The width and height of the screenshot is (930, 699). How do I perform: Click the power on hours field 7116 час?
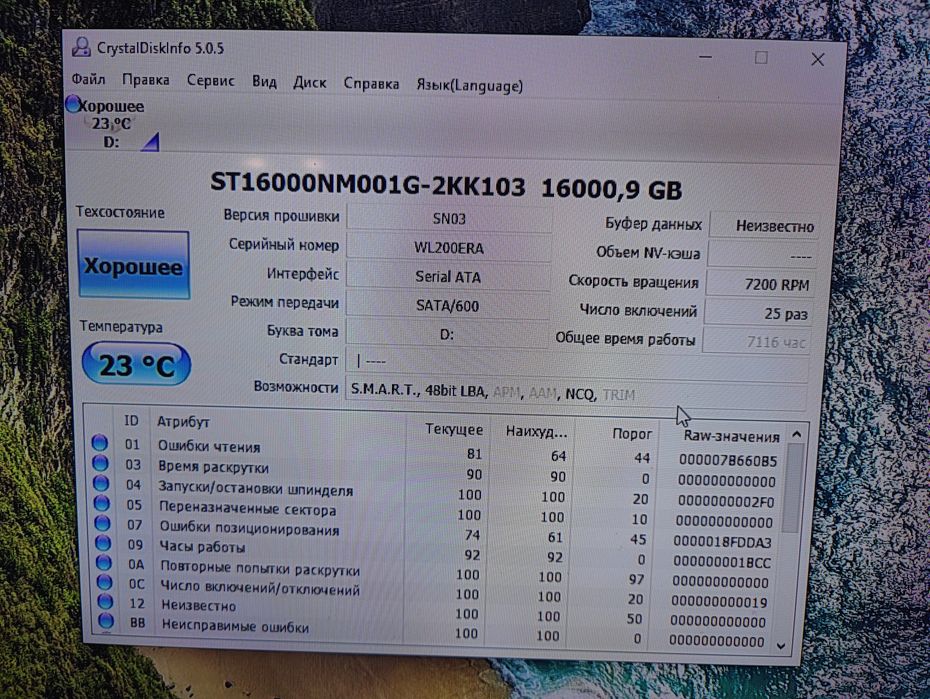point(756,341)
